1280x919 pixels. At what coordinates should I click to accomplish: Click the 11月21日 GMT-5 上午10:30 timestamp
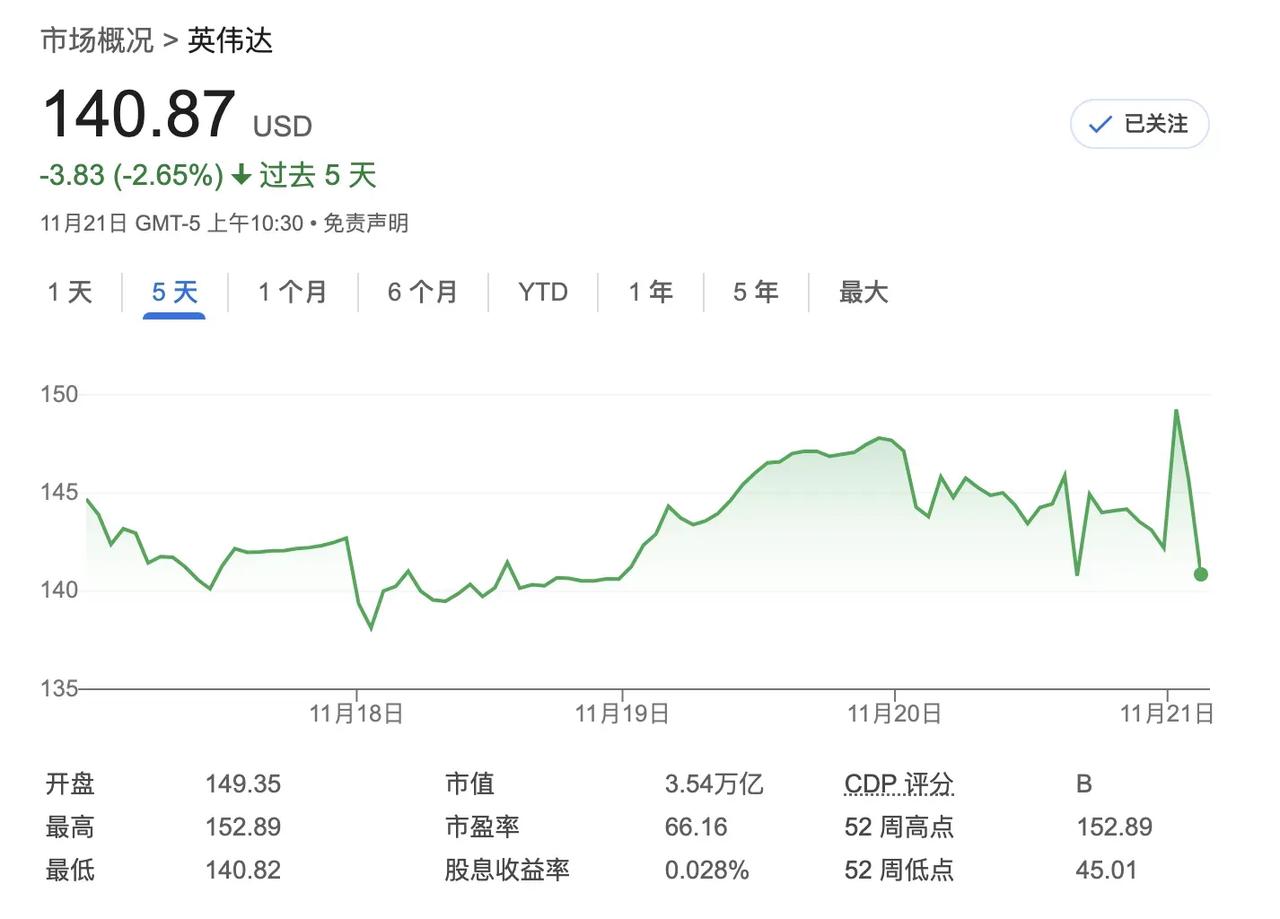(172, 223)
